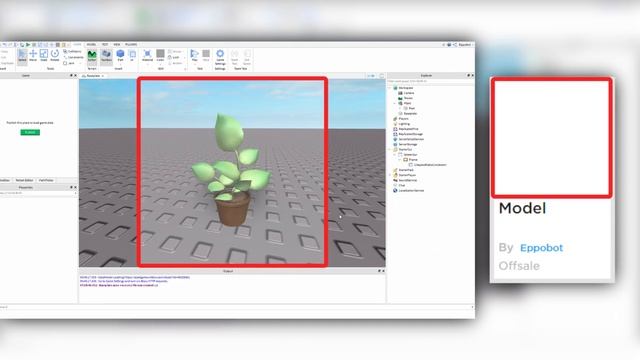The height and width of the screenshot is (360, 640).
Task: Click the green Publish button
Action: (x=30, y=132)
